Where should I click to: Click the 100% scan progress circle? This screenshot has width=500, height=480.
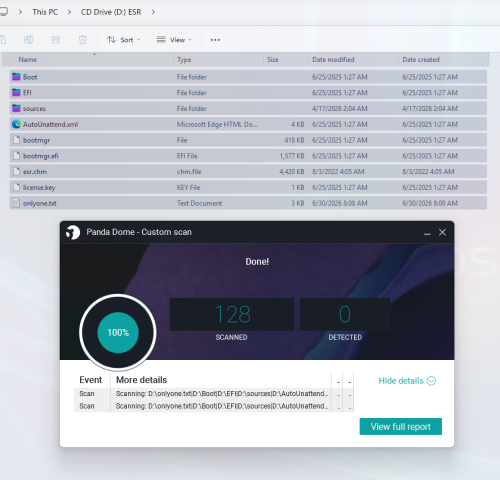[x=118, y=332]
